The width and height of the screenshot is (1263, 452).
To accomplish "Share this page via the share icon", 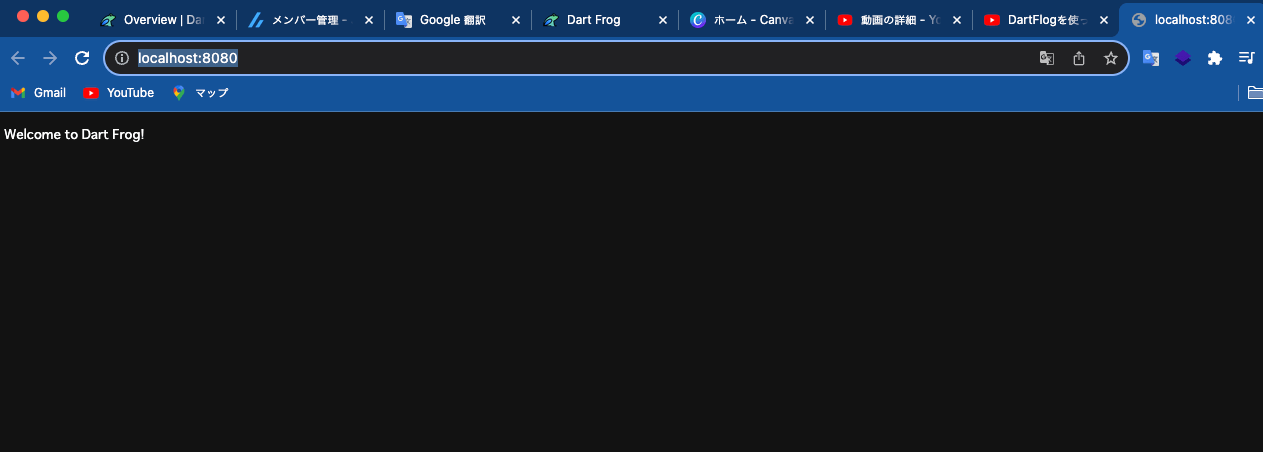I will pos(1079,58).
